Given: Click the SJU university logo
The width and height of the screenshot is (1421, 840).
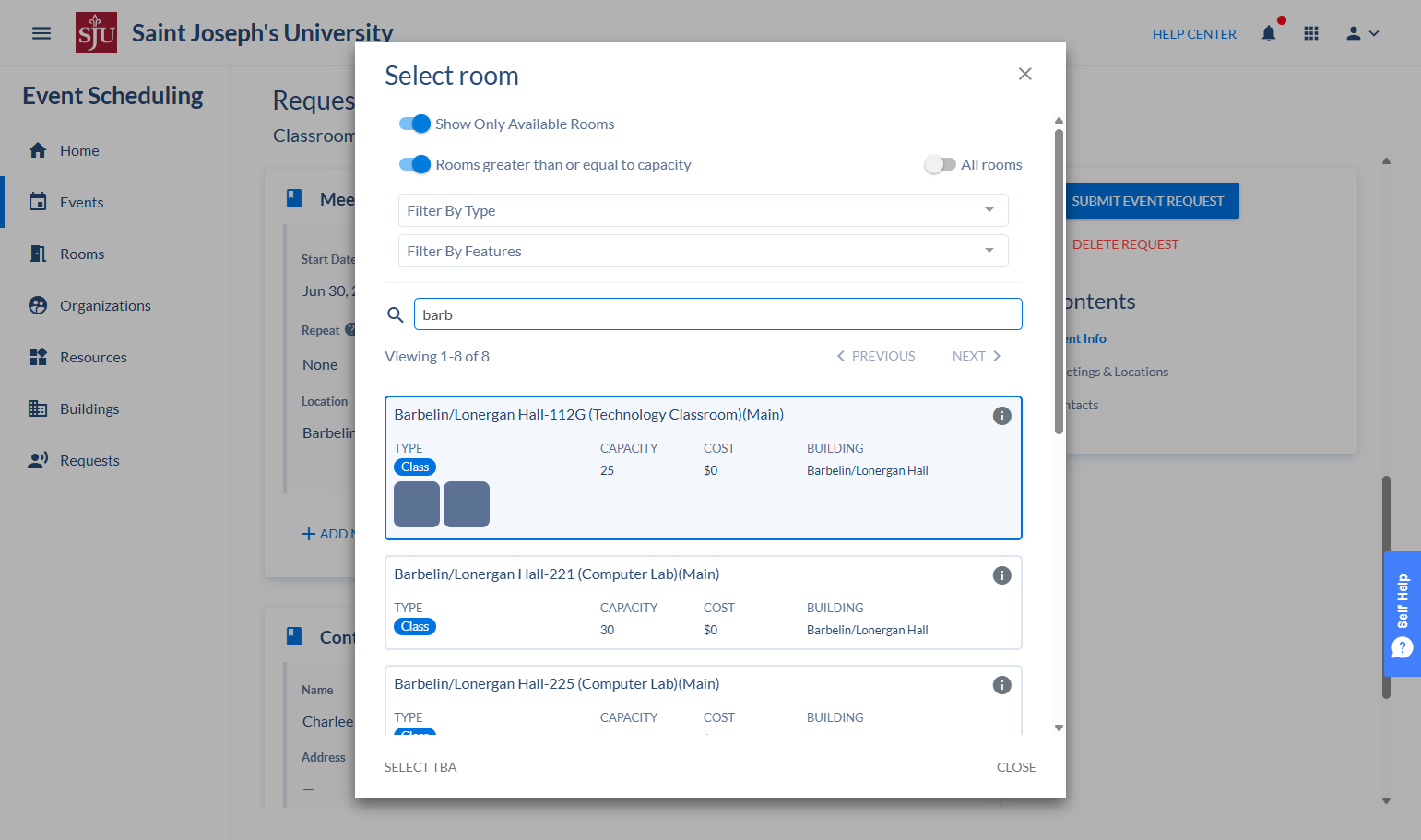Looking at the screenshot, I should (96, 32).
